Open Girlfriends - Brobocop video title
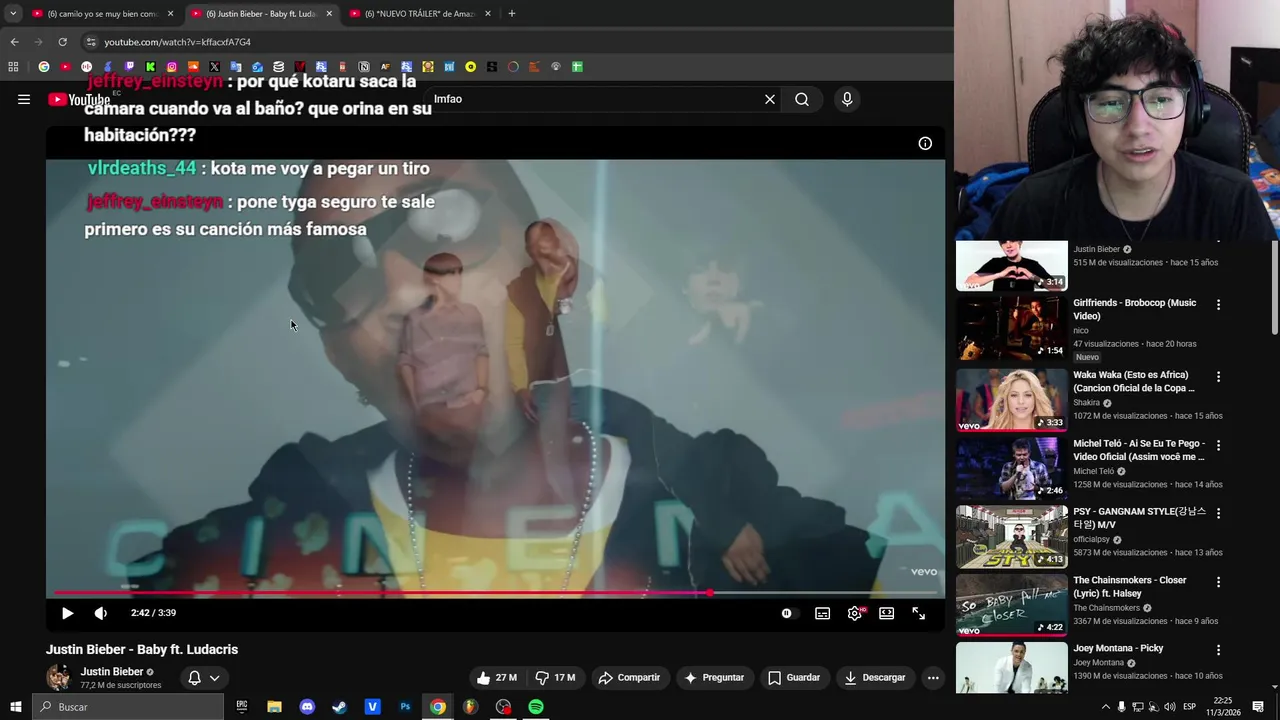Image resolution: width=1280 pixels, height=720 pixels. pos(1134,309)
